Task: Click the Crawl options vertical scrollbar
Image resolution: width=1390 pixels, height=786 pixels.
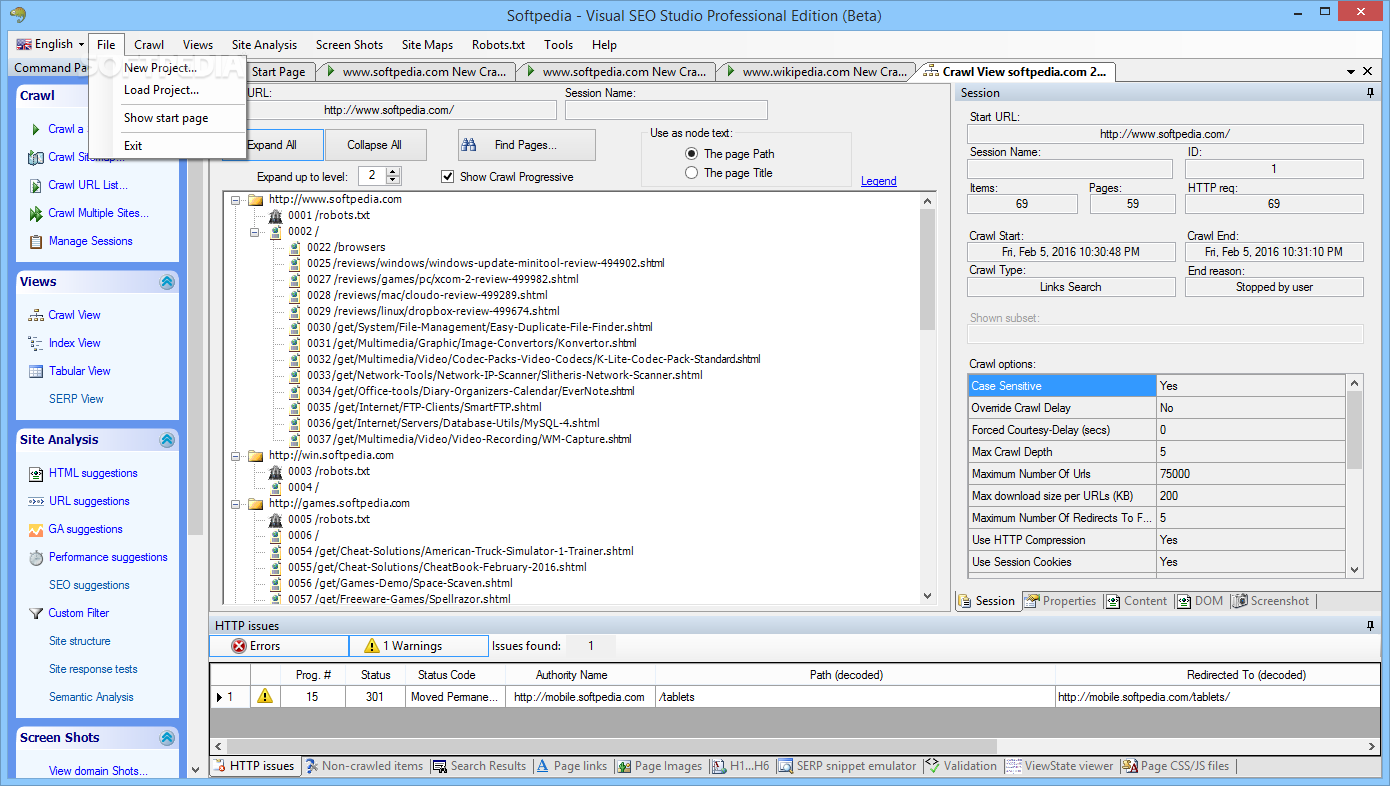Action: [x=1355, y=475]
